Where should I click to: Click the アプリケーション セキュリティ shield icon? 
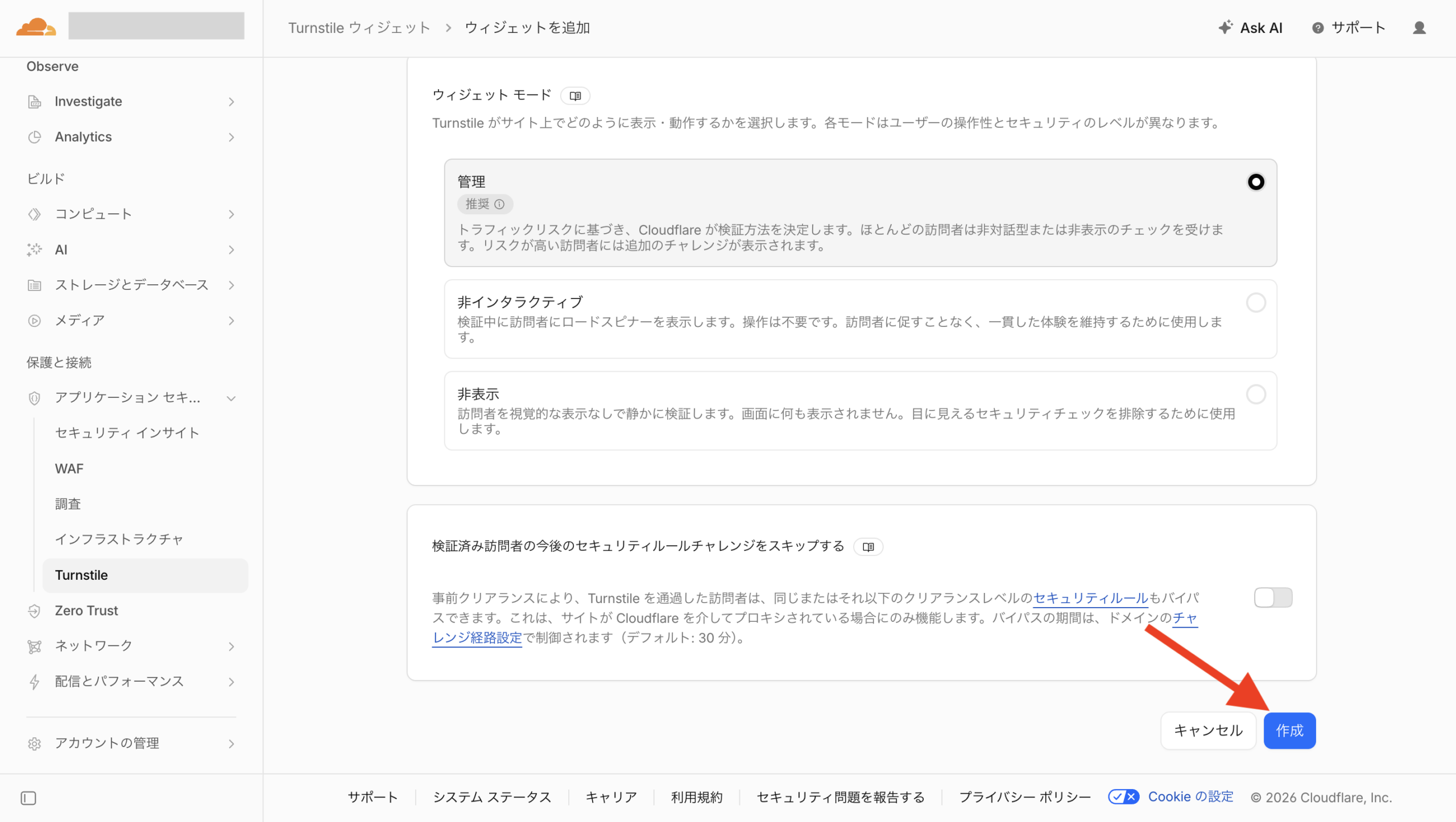coord(35,398)
